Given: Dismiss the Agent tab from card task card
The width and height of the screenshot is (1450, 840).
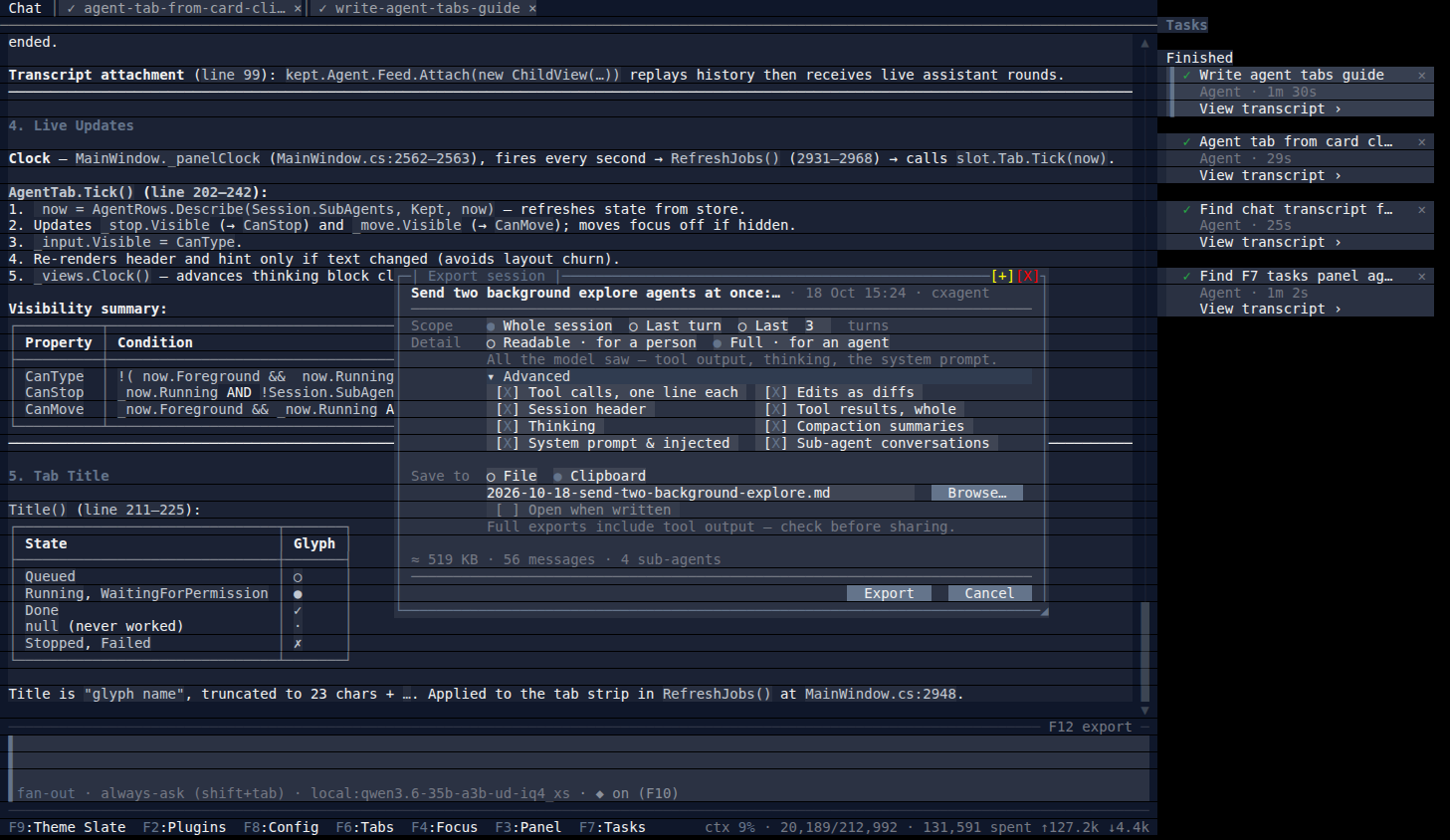Looking at the screenshot, I should coord(1421,141).
